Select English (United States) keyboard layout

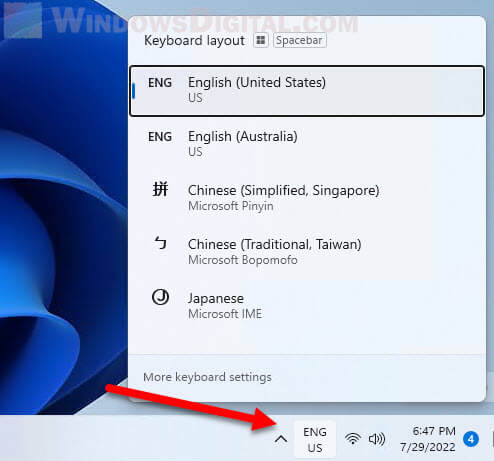[307, 91]
